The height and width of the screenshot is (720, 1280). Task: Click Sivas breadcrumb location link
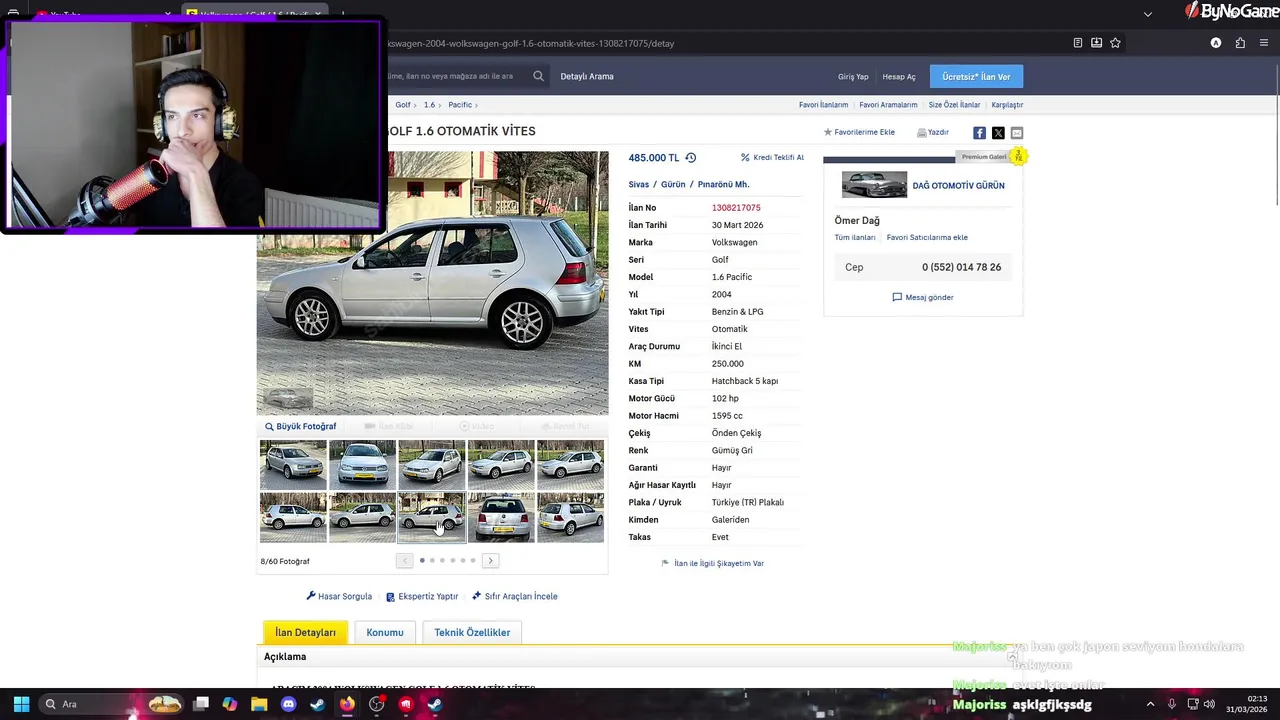pos(639,184)
